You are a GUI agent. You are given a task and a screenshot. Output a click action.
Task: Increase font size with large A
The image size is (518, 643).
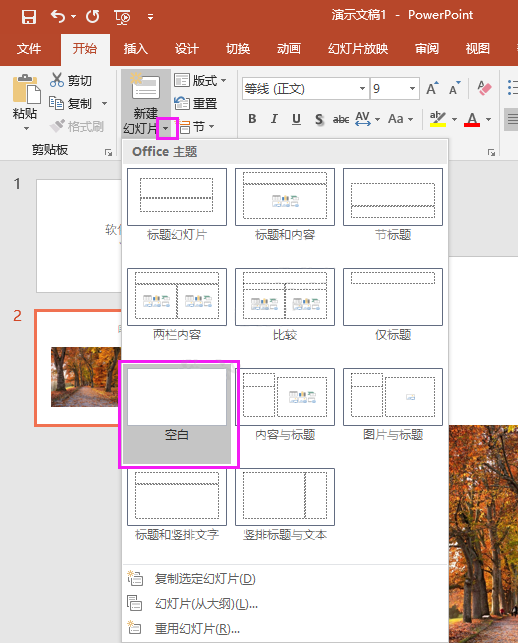coord(432,89)
